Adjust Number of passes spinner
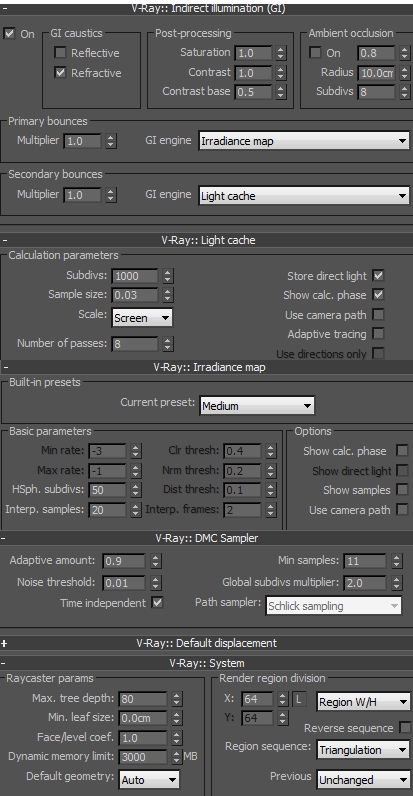 [167, 344]
